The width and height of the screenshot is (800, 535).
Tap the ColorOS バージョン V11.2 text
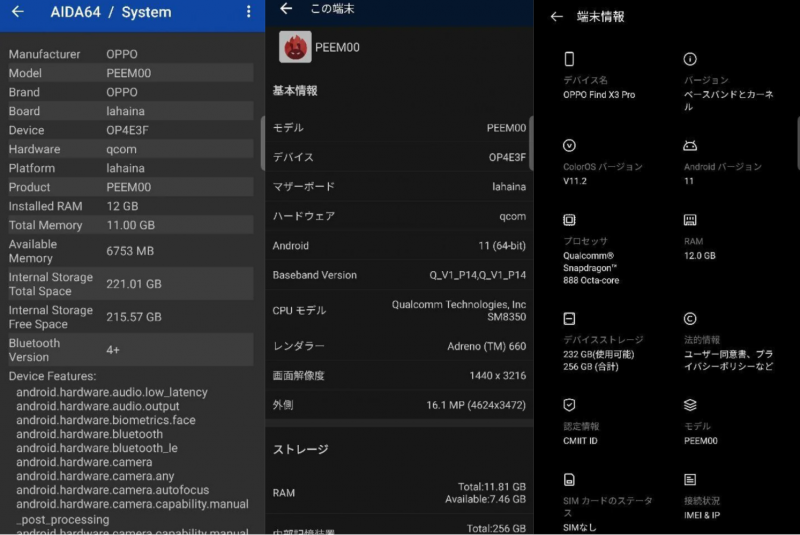coord(603,173)
